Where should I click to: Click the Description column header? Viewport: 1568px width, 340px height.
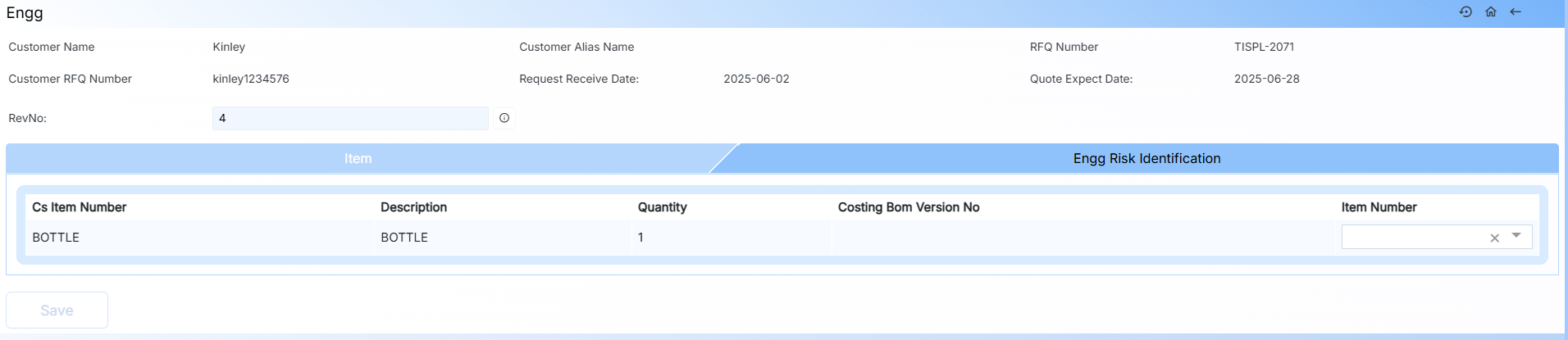point(413,207)
